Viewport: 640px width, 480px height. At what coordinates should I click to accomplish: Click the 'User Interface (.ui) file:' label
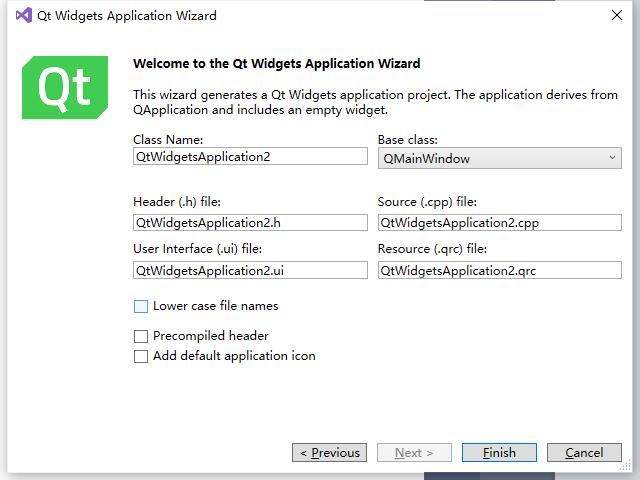(x=198, y=249)
